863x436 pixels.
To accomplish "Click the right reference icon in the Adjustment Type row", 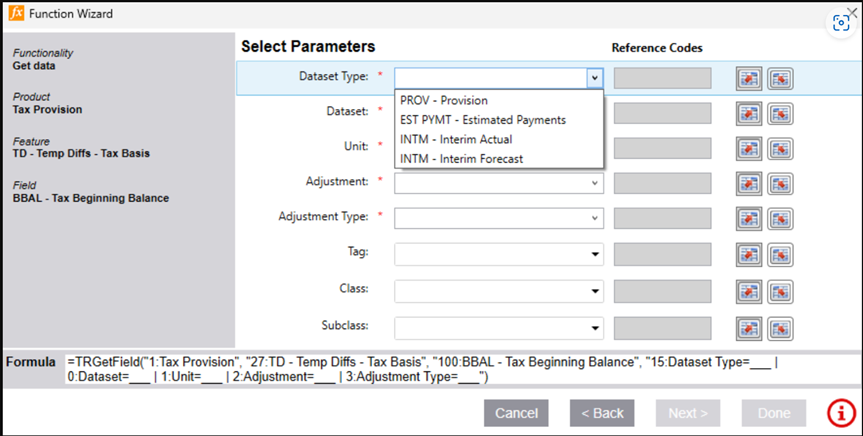I will click(780, 219).
